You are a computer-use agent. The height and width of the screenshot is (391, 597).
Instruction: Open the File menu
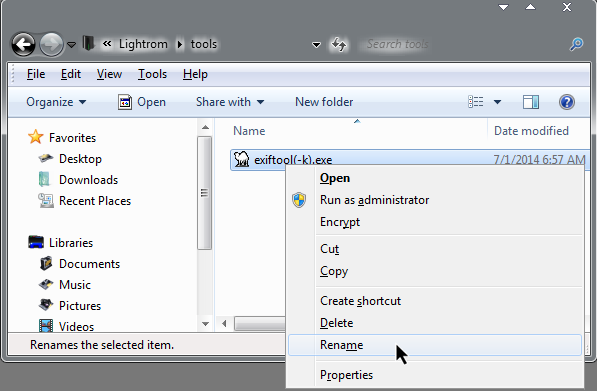coord(36,74)
